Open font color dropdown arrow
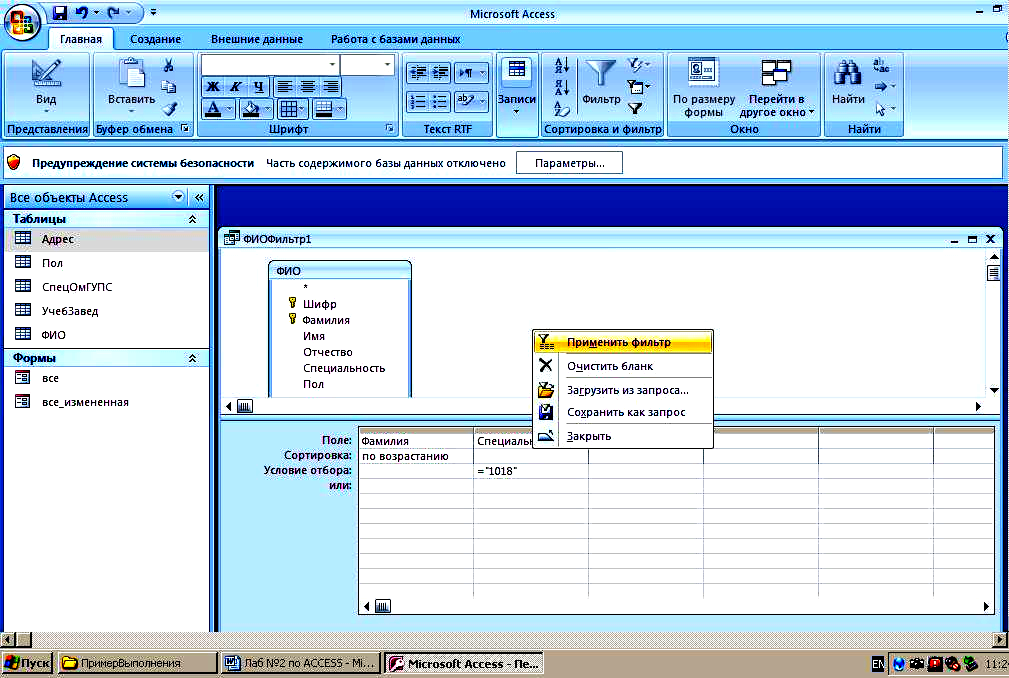 point(229,109)
